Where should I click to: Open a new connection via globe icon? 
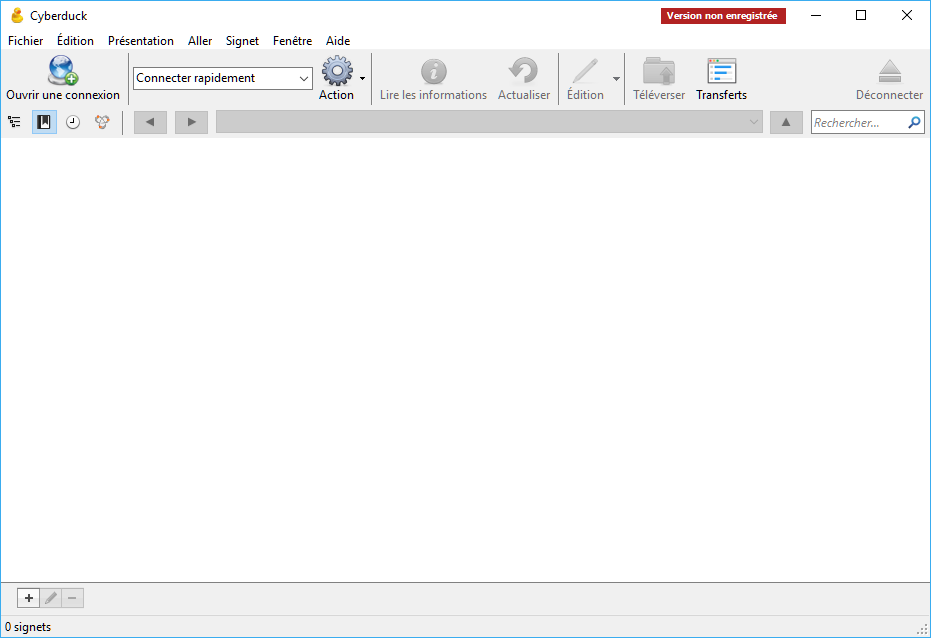[63, 71]
